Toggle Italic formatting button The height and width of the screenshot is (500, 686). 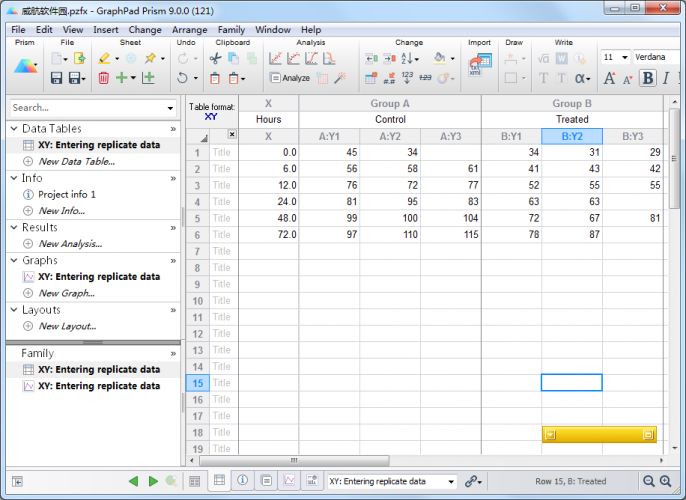[665, 78]
